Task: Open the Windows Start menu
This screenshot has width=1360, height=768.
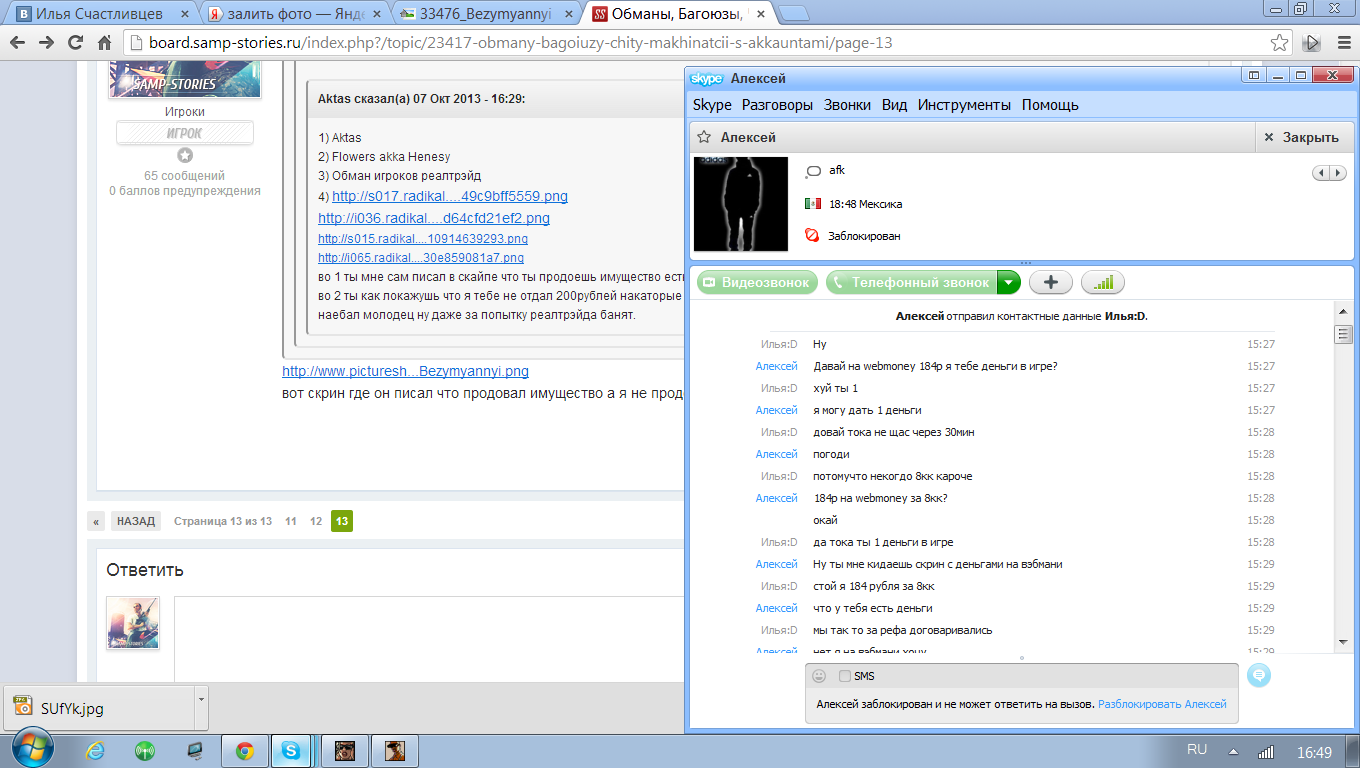Action: point(31,749)
